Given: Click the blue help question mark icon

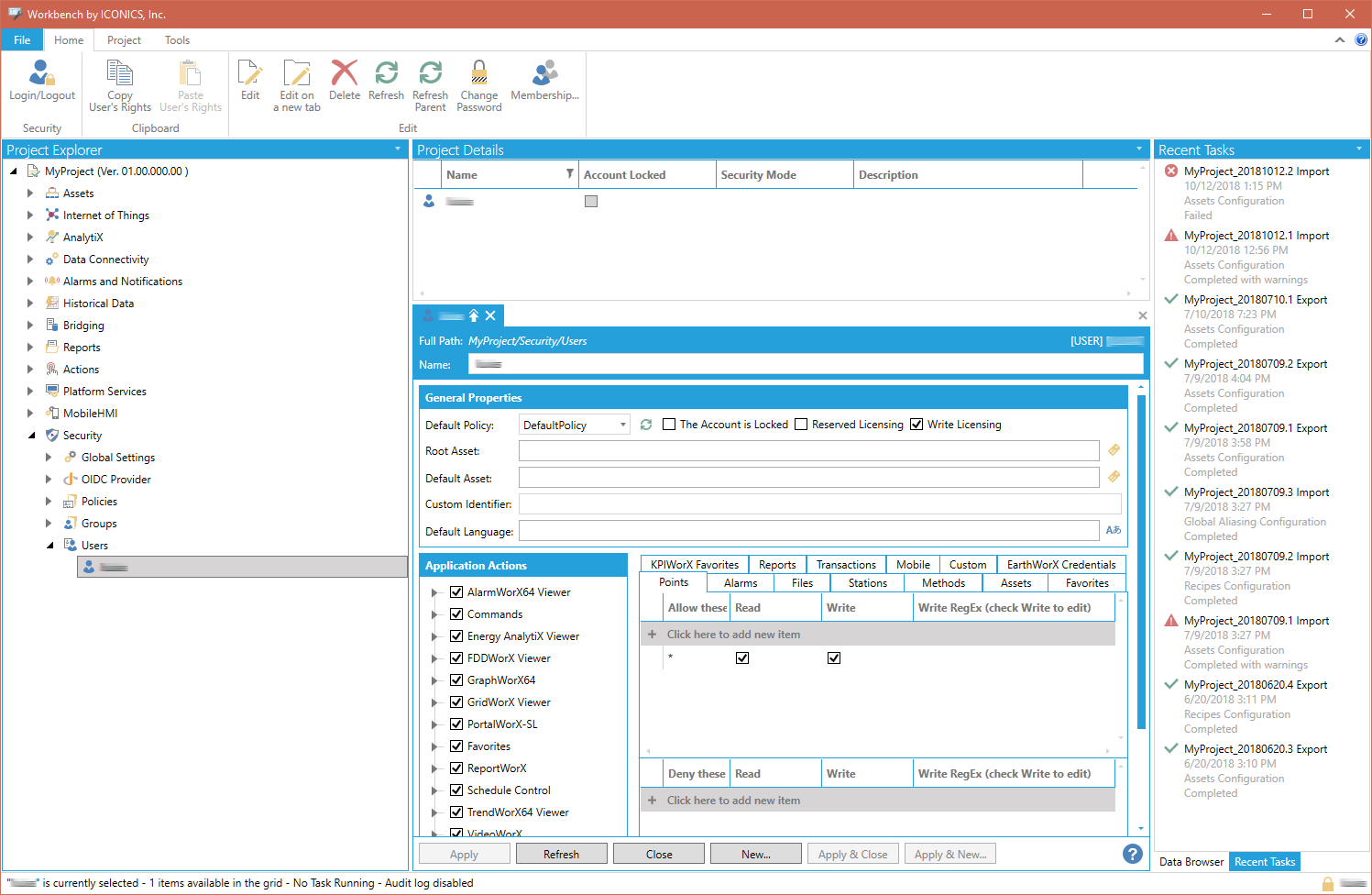Looking at the screenshot, I should 1133,854.
